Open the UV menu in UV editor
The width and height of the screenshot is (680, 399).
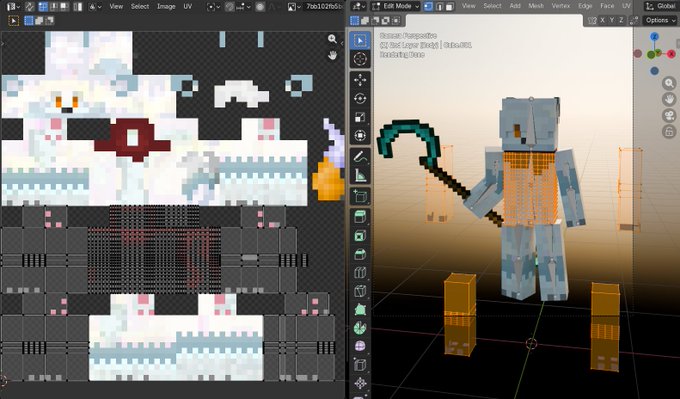click(x=187, y=7)
